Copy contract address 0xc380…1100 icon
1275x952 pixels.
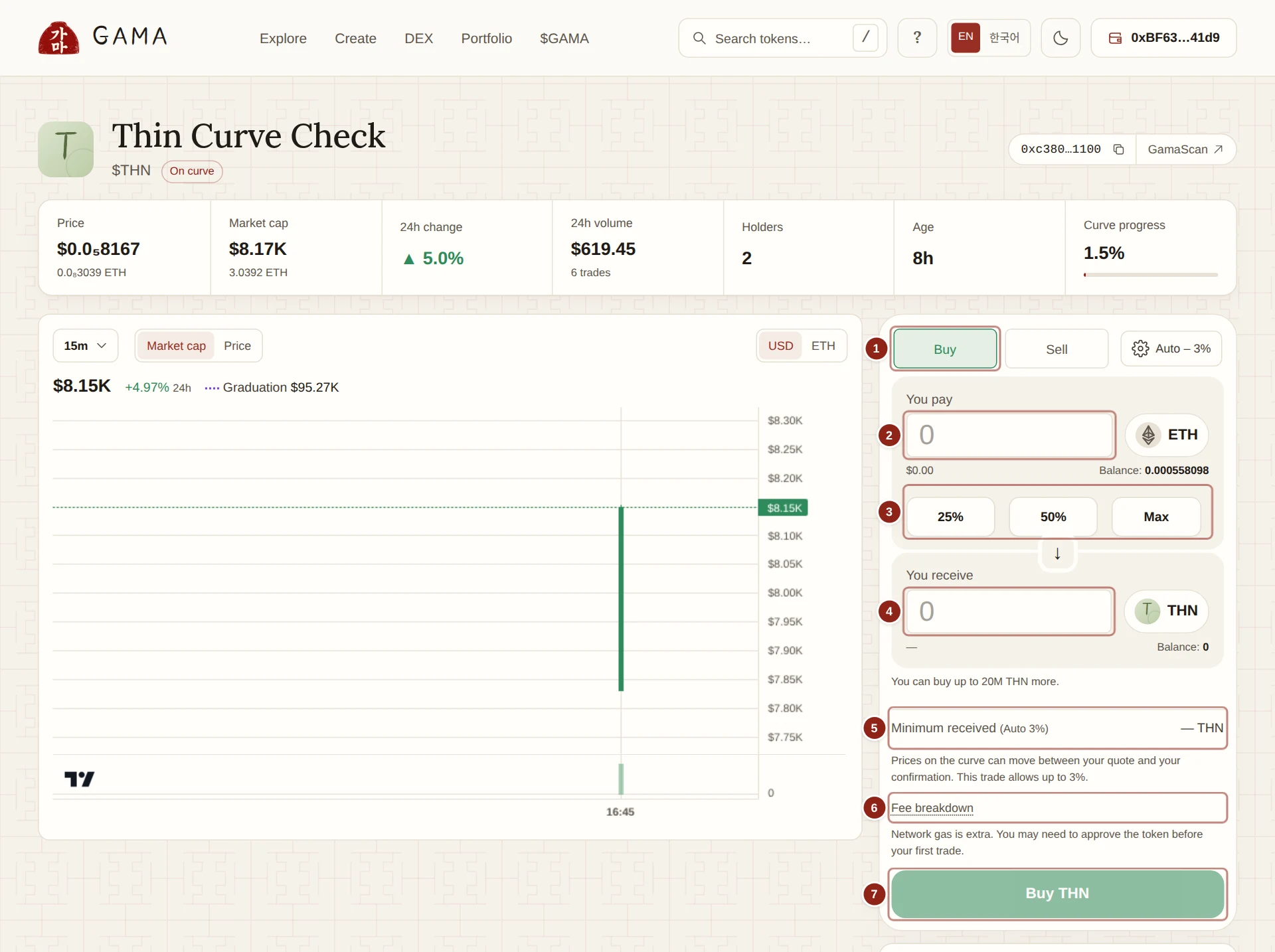click(x=1118, y=149)
